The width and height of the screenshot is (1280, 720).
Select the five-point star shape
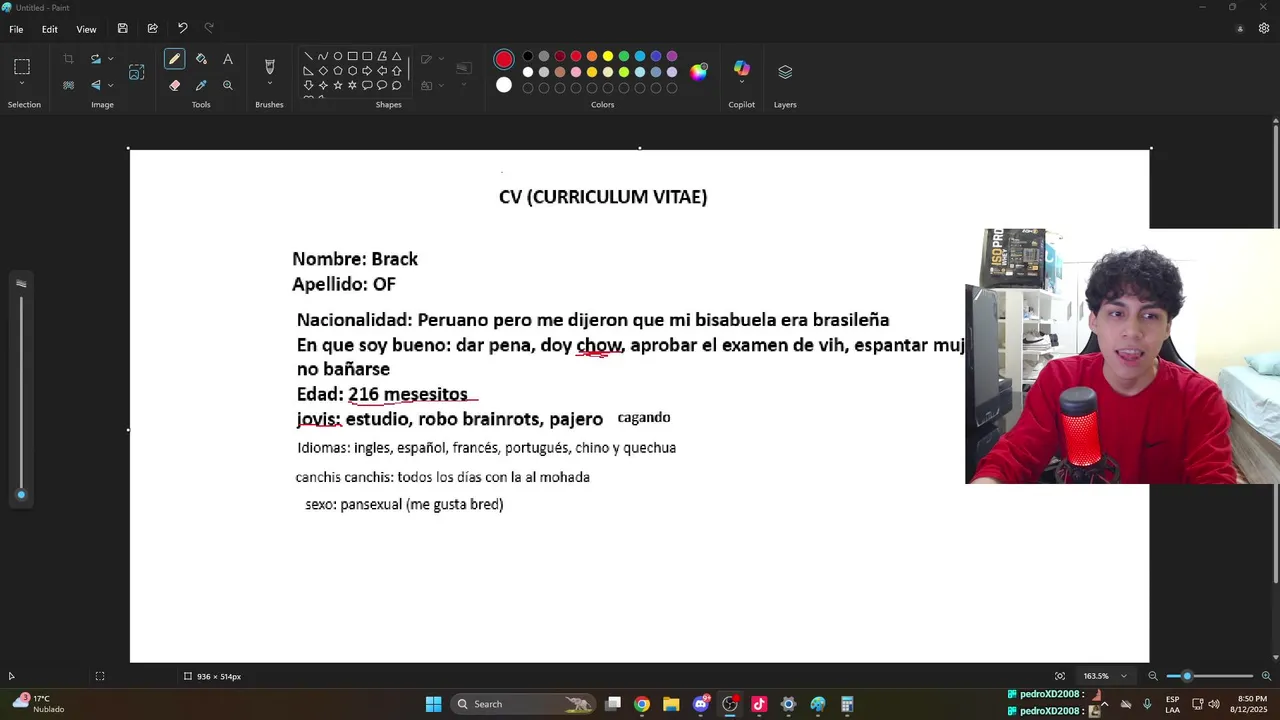tap(338, 85)
